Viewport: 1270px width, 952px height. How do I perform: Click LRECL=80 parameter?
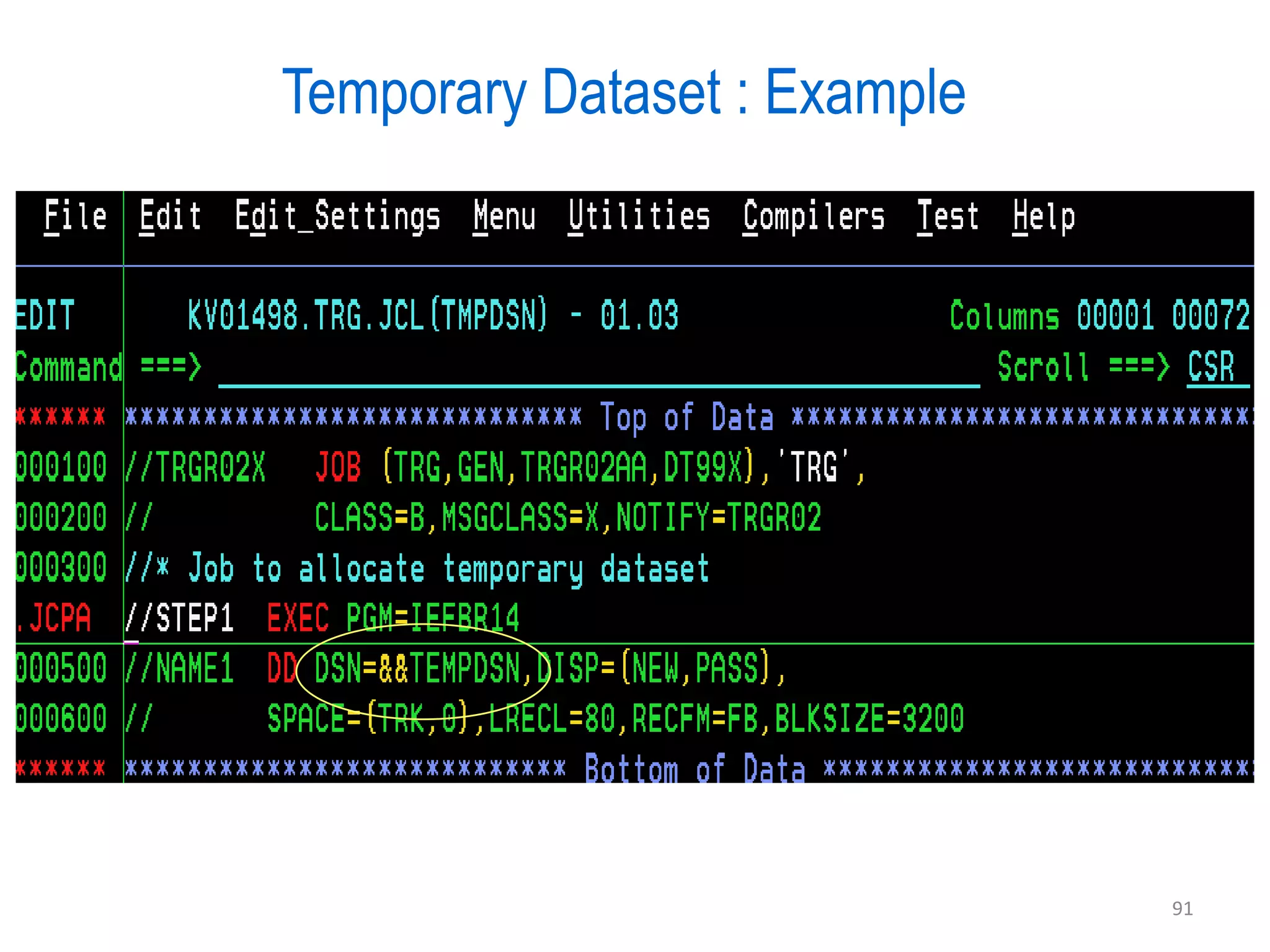[552, 719]
